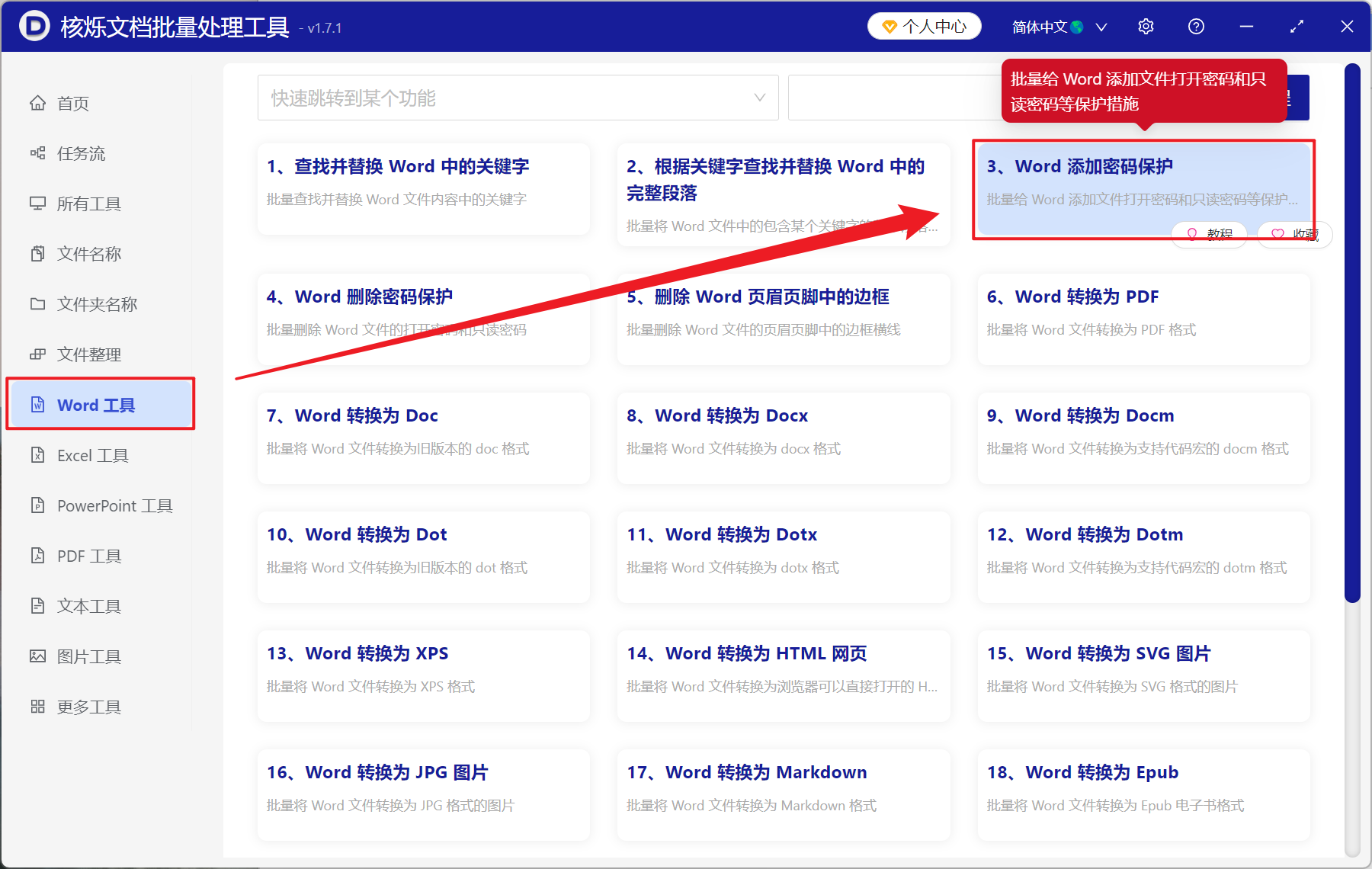Viewport: 1372px width, 869px height.
Task: Open the Word 转换为 PDF card
Action: coord(1142,319)
